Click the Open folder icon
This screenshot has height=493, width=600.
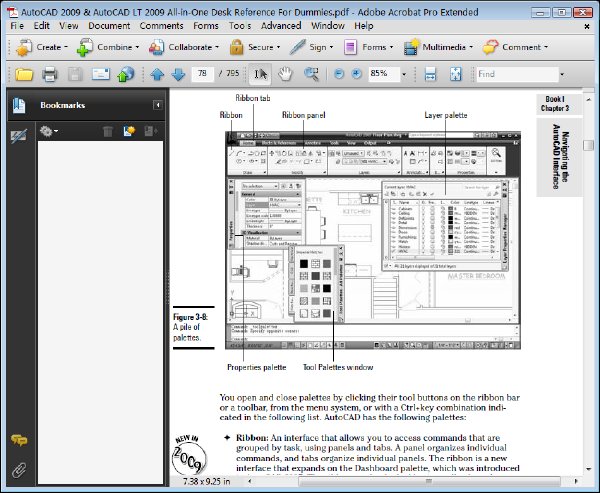pos(24,74)
